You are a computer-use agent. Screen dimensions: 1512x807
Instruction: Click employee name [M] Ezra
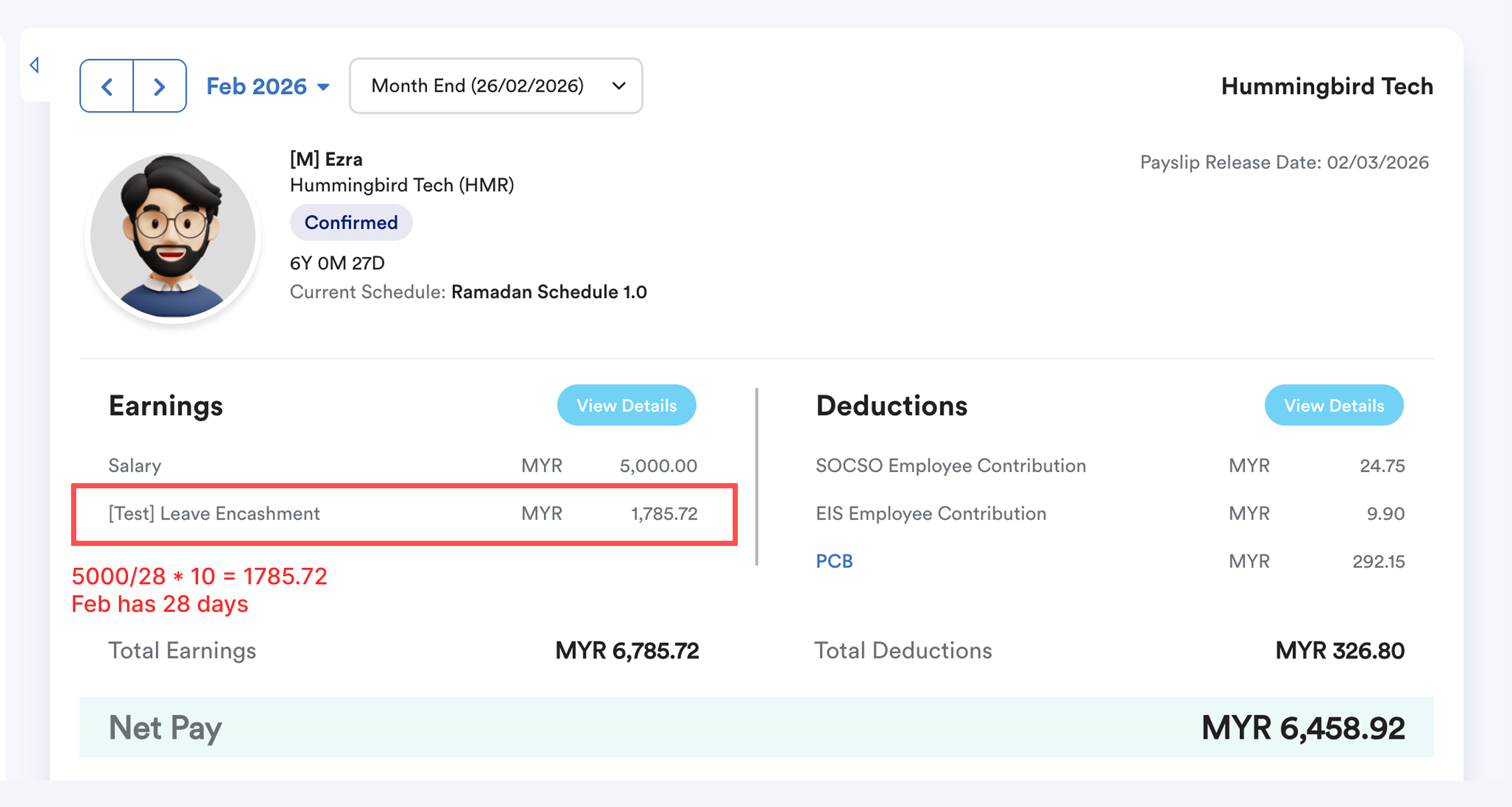[326, 159]
